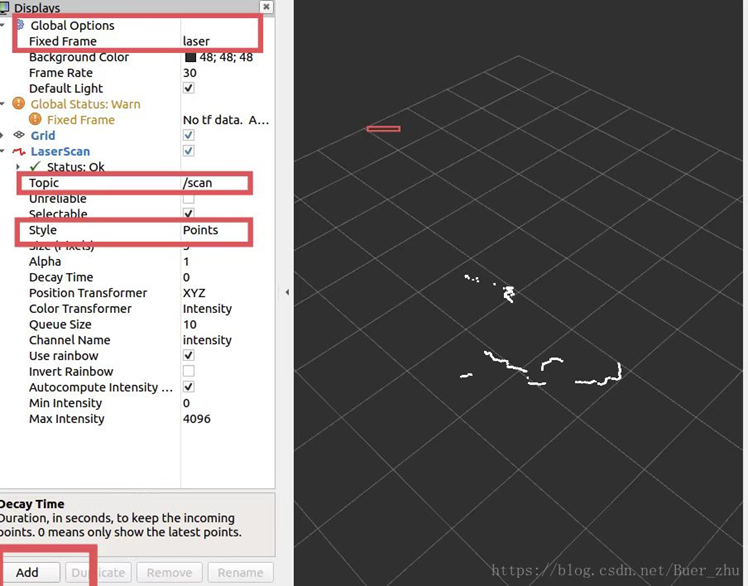Open Position Transformer dropdown showing XYZ

228,293
